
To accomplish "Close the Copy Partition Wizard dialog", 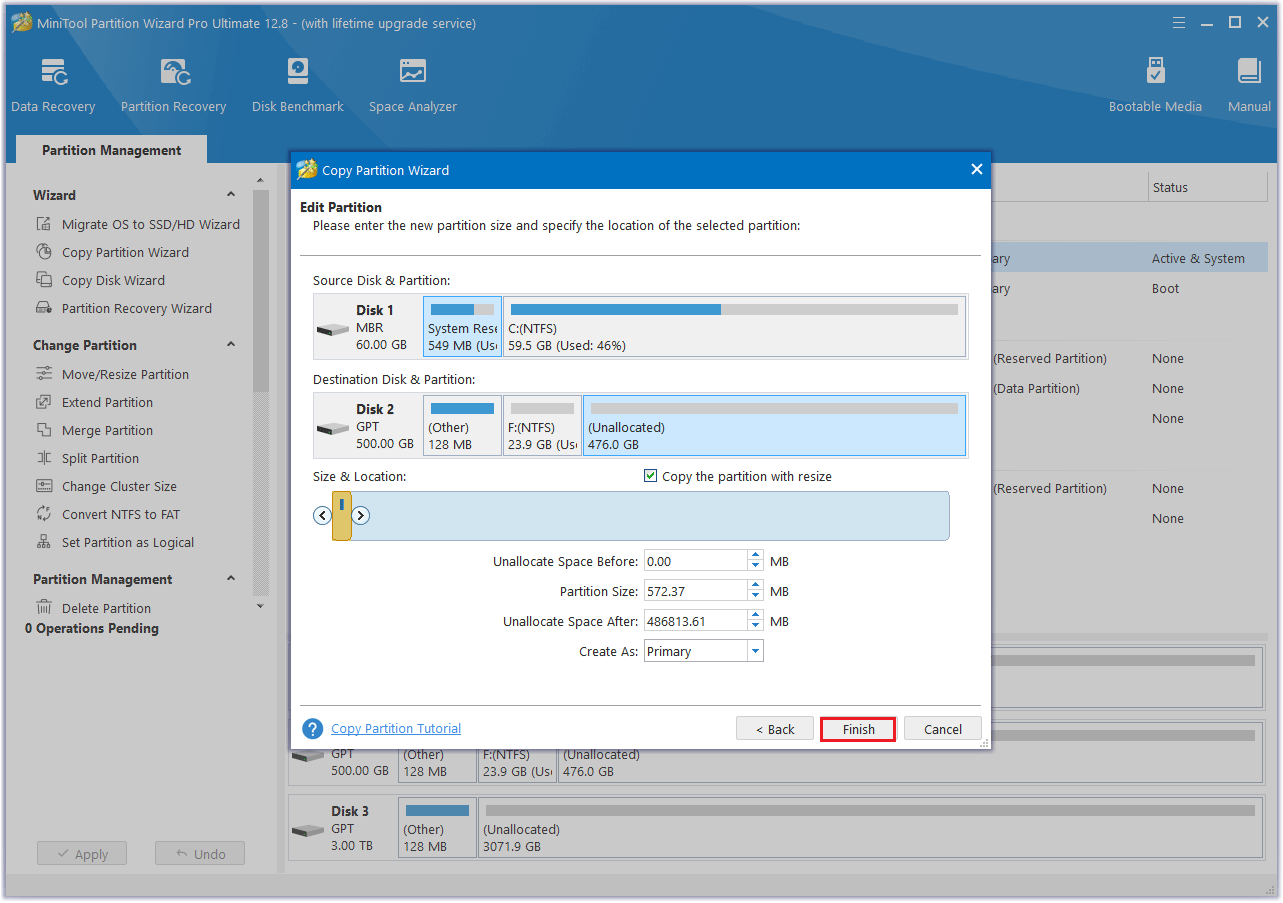I will 977,170.
